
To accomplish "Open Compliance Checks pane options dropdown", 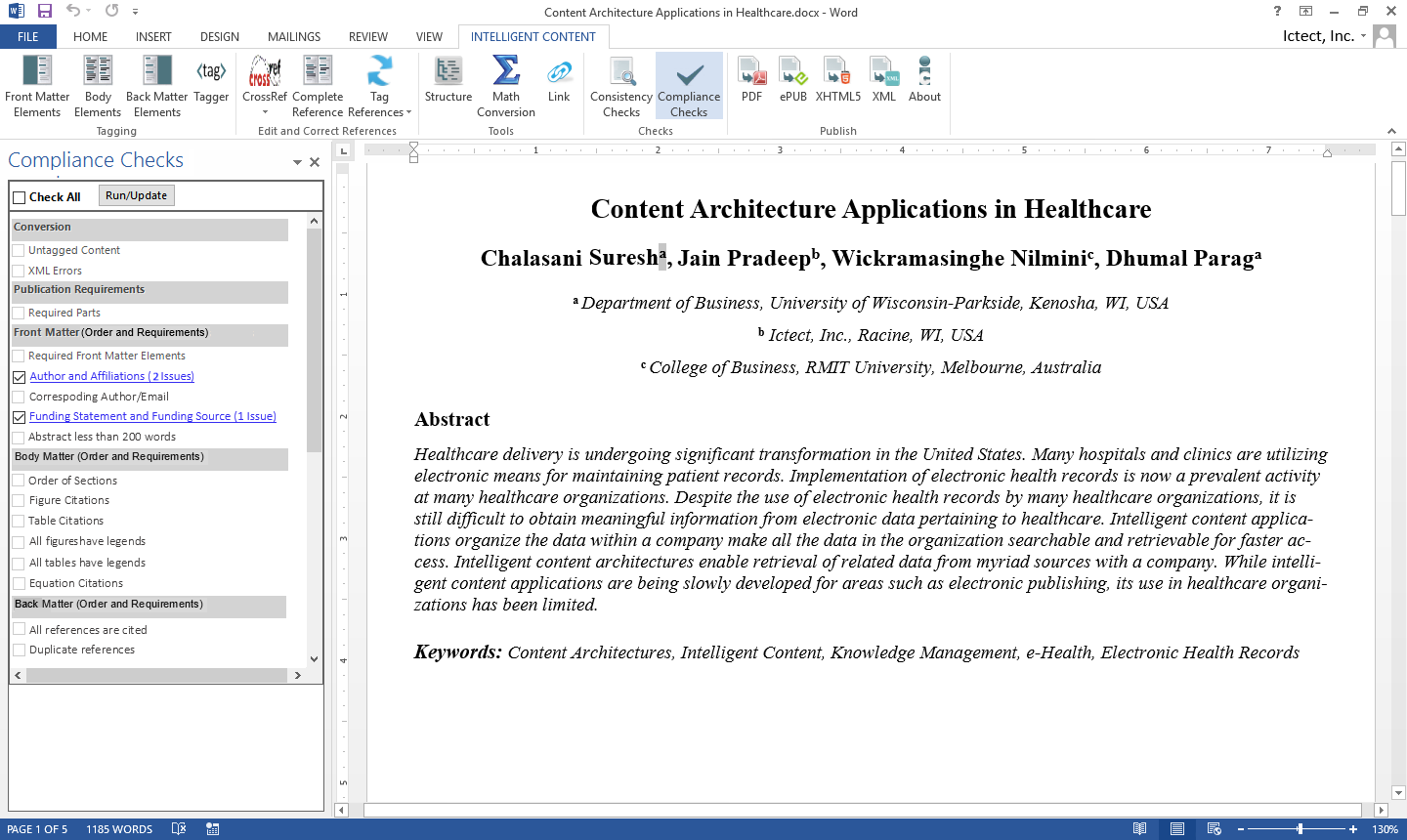I will (x=297, y=162).
